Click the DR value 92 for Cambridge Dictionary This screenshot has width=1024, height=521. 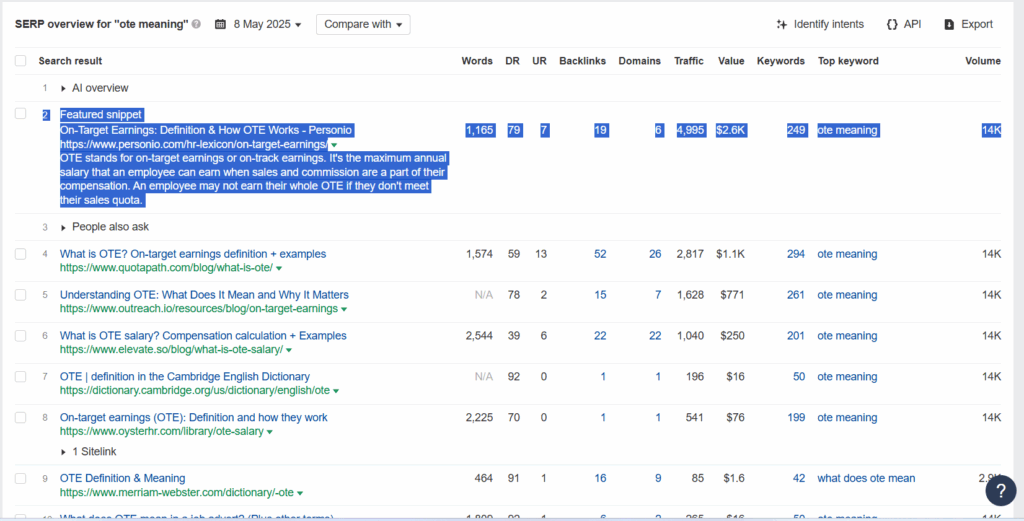click(x=514, y=377)
